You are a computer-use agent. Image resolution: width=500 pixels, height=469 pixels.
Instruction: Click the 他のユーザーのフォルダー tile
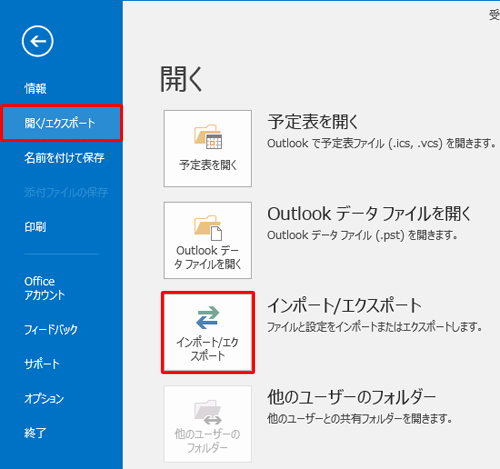pyautogui.click(x=208, y=424)
